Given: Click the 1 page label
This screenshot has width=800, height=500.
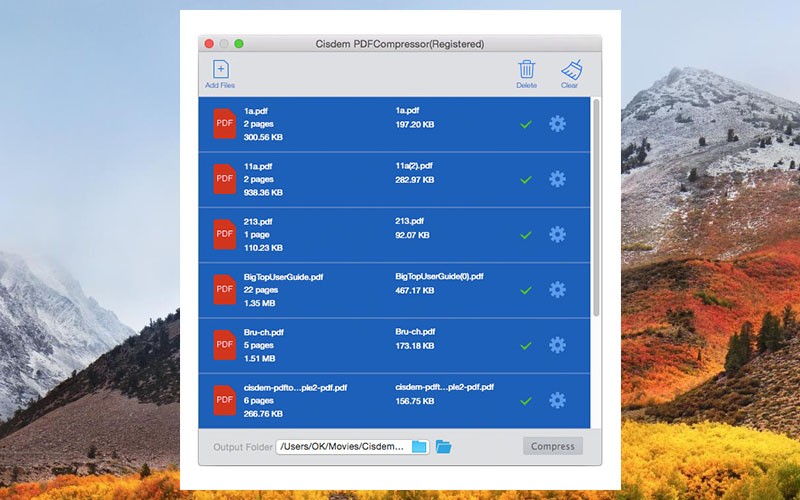Looking at the screenshot, I should click(257, 235).
